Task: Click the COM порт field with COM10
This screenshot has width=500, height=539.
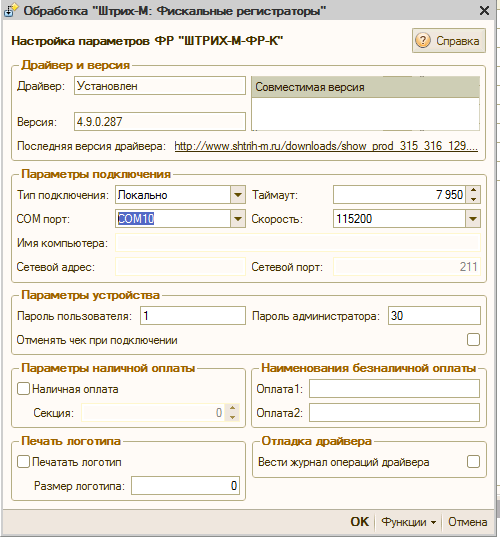Action: pos(173,219)
